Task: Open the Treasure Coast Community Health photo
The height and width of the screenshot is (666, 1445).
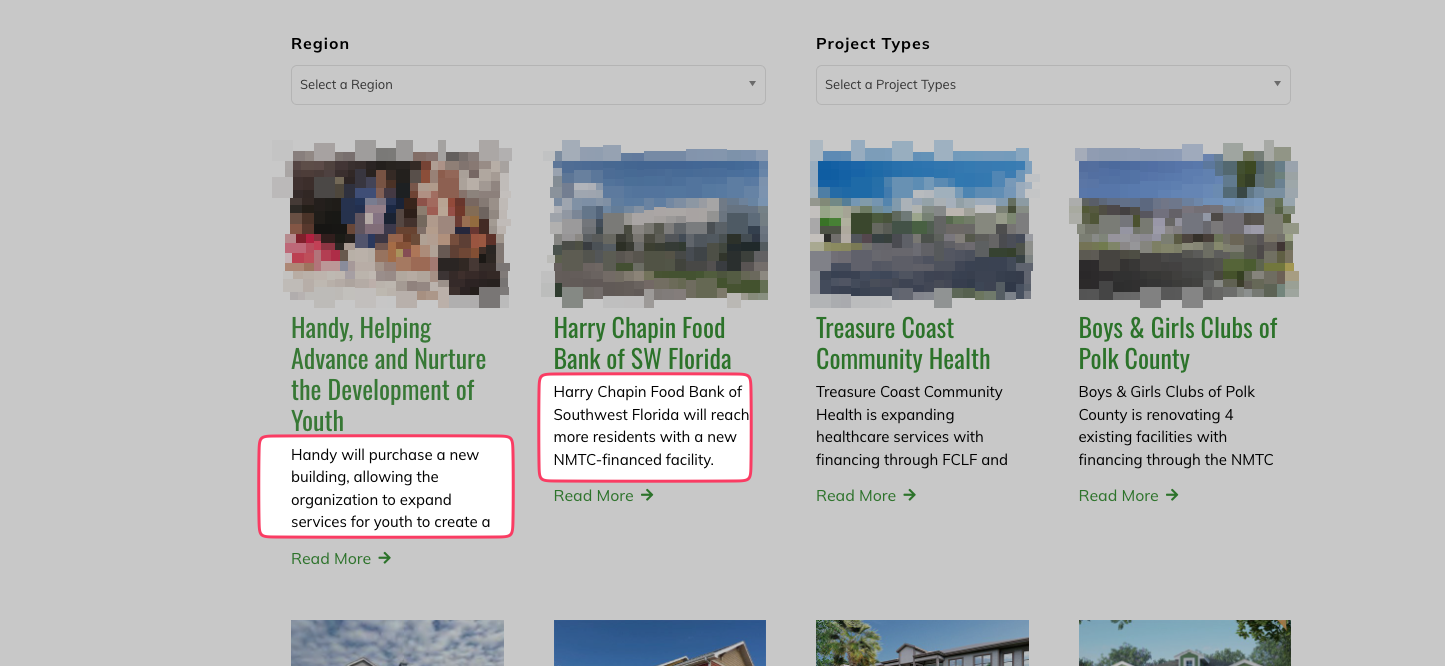Action: tap(922, 224)
